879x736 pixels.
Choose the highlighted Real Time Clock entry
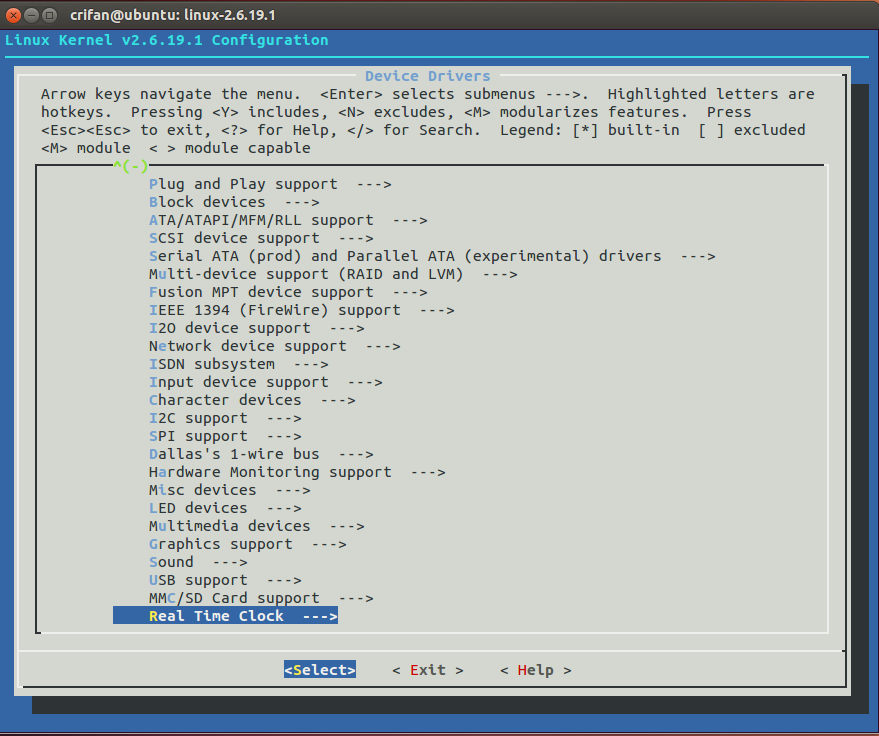click(225, 615)
